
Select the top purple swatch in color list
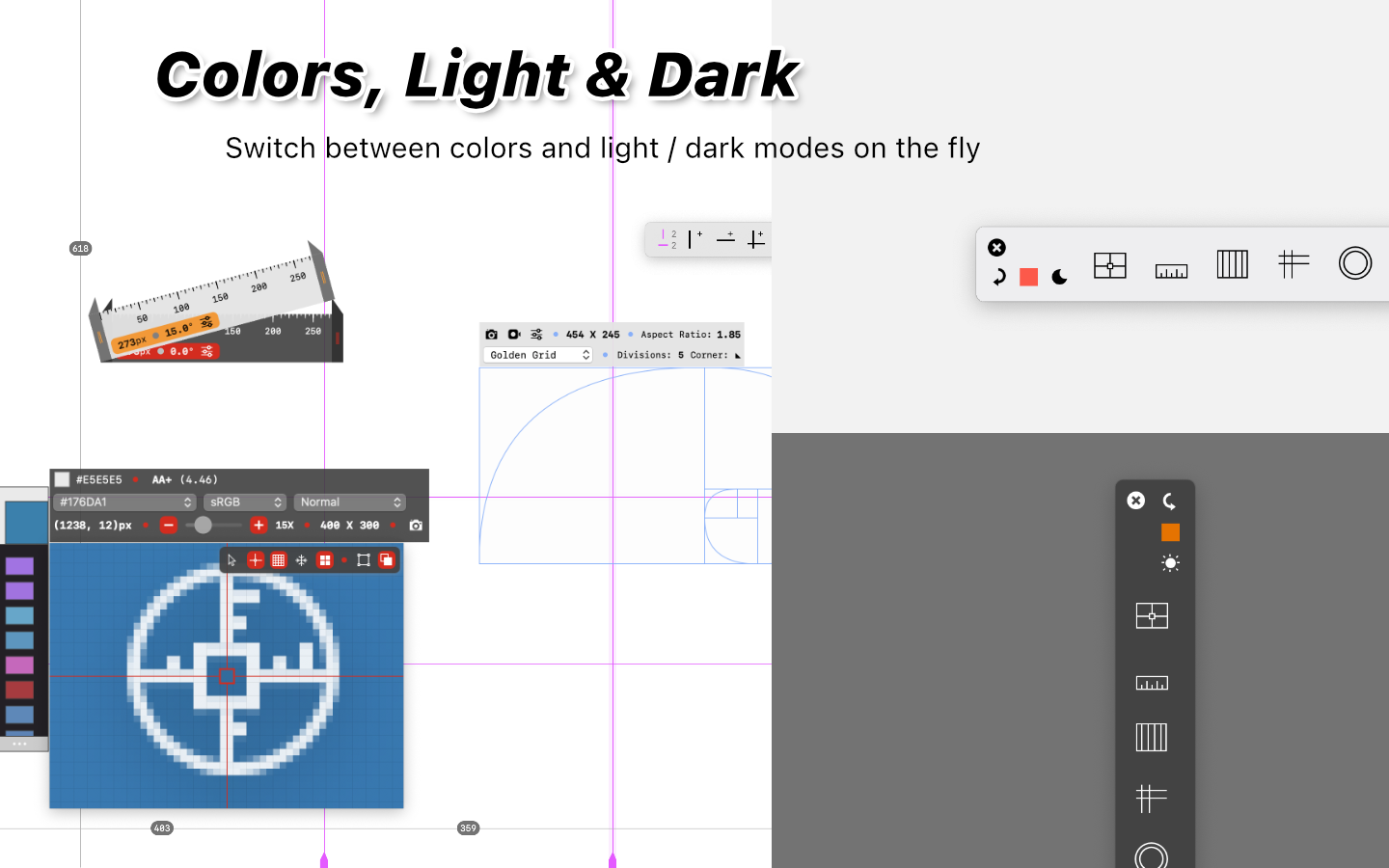(19, 566)
